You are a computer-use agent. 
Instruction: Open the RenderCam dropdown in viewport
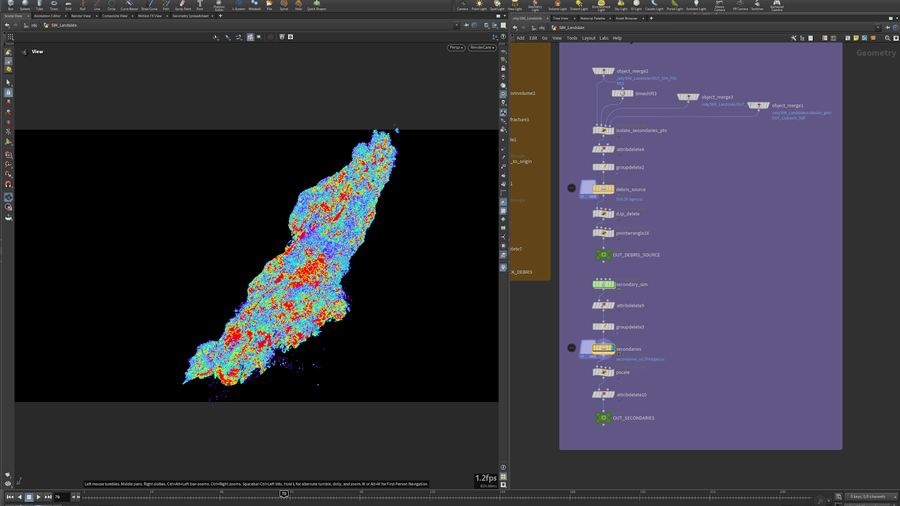click(483, 47)
